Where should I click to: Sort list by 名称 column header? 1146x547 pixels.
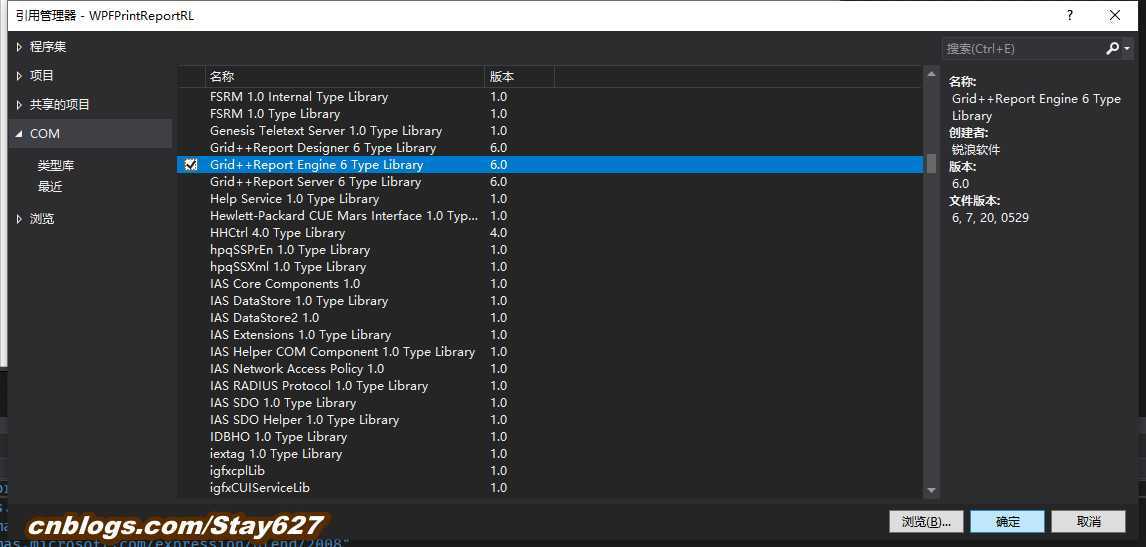tap(344, 76)
